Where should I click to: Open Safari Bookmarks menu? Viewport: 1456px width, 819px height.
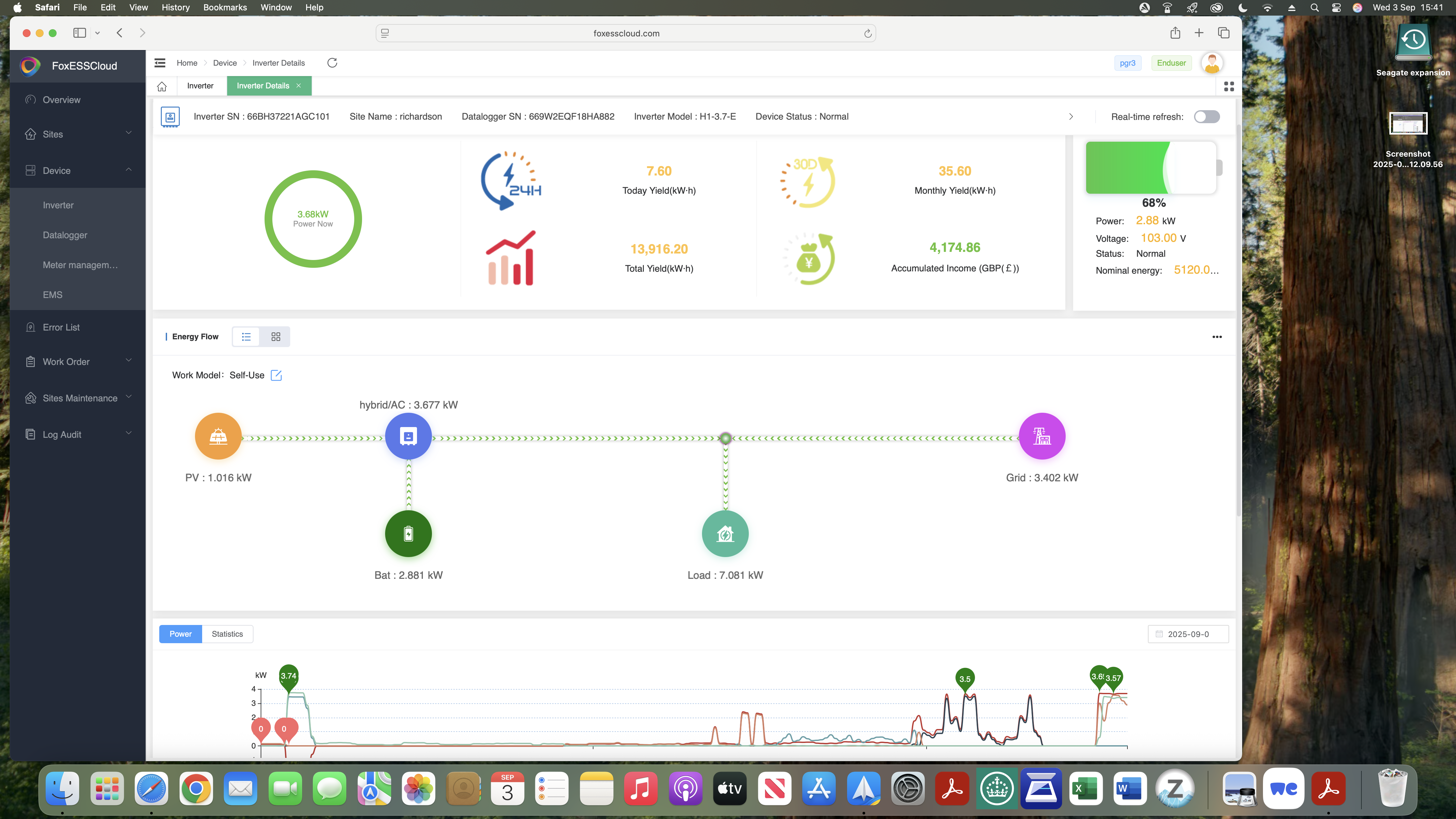pyautogui.click(x=224, y=7)
